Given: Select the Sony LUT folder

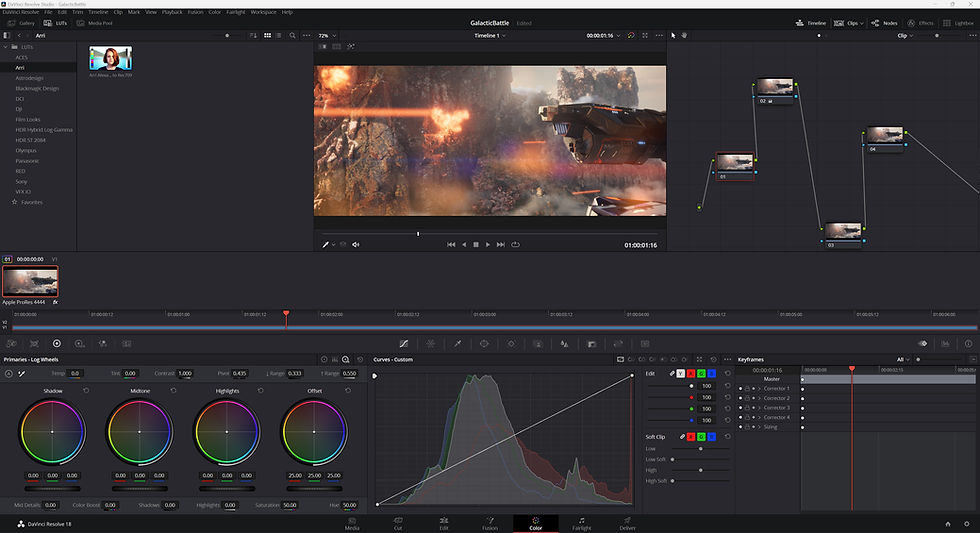Looking at the screenshot, I should coord(21,181).
